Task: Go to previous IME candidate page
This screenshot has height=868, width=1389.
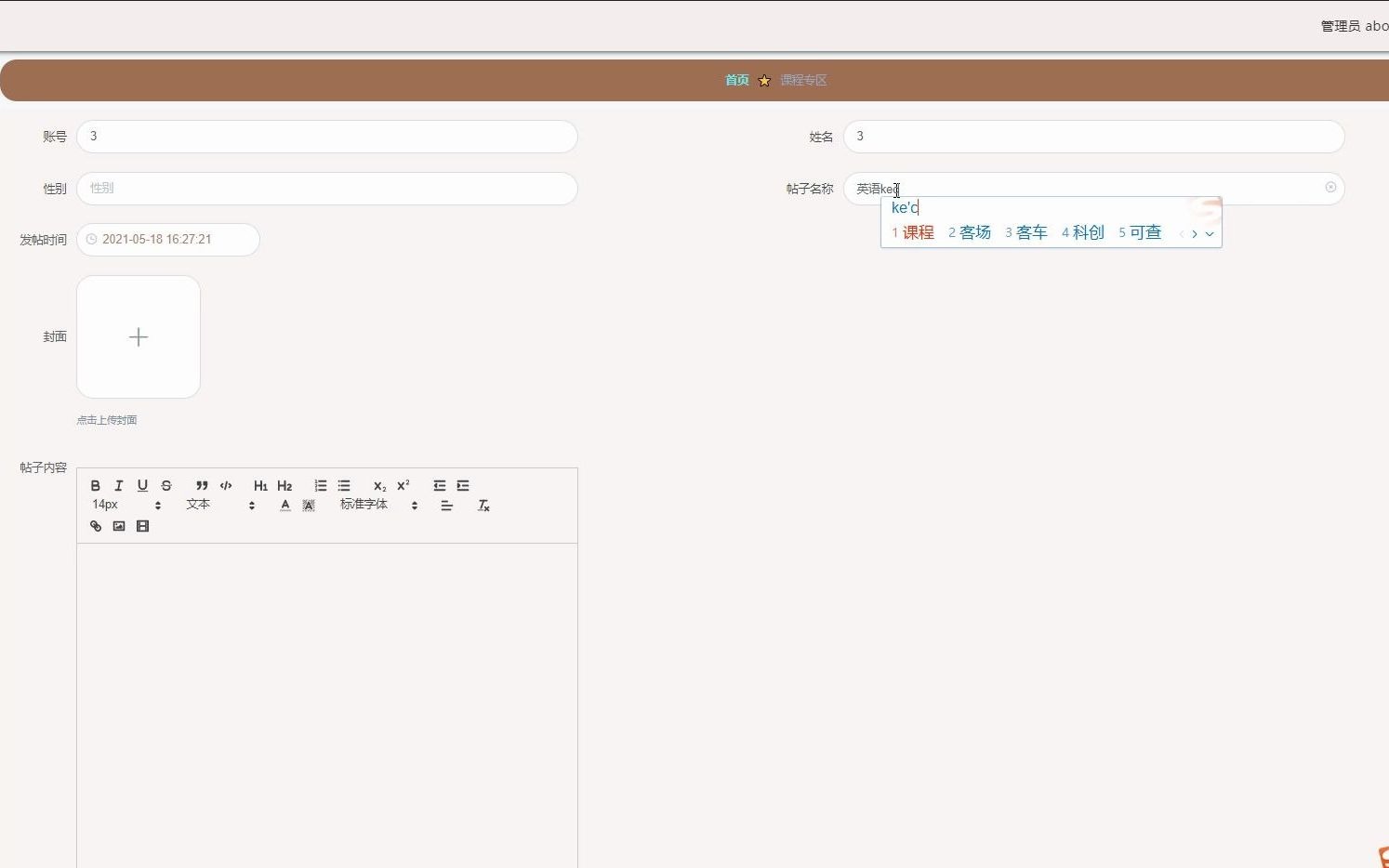Action: click(x=1181, y=234)
